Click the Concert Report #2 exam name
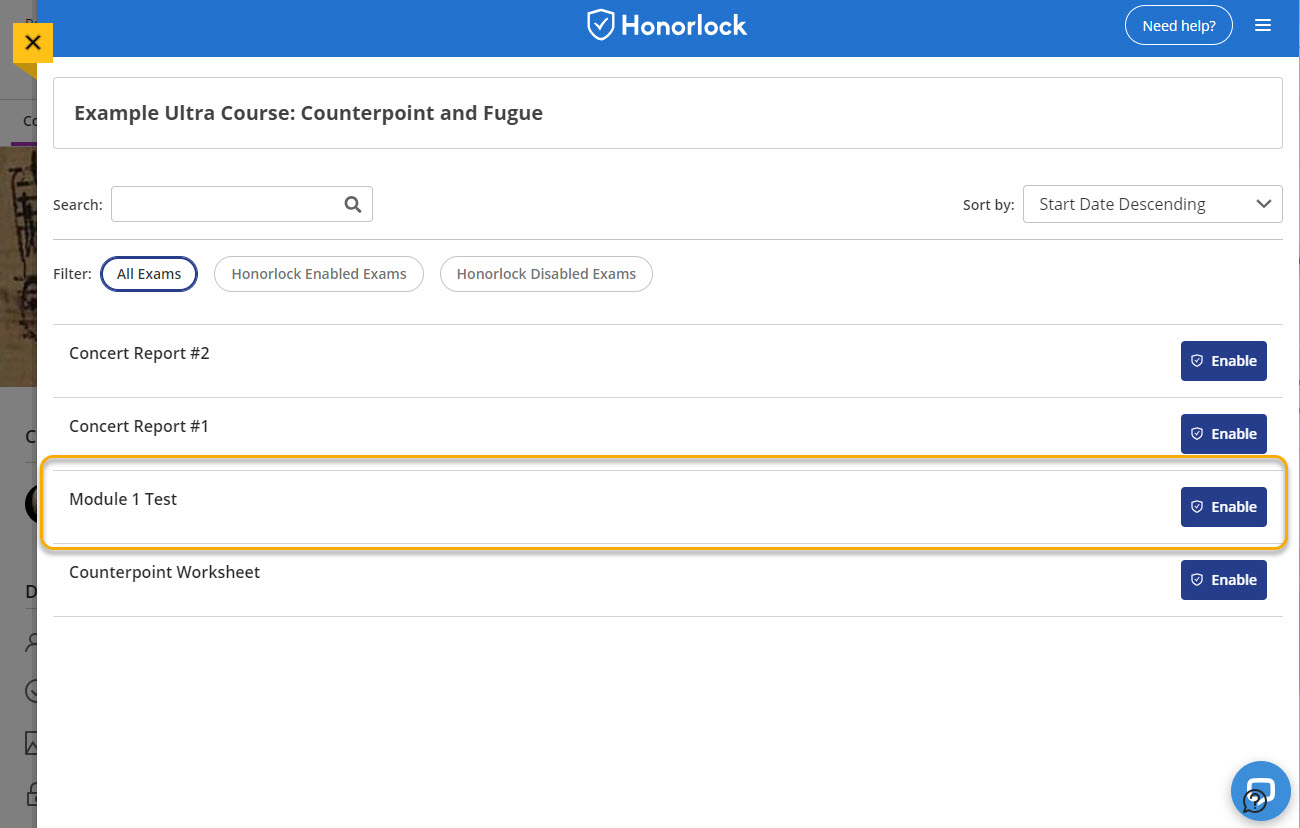 pos(139,353)
